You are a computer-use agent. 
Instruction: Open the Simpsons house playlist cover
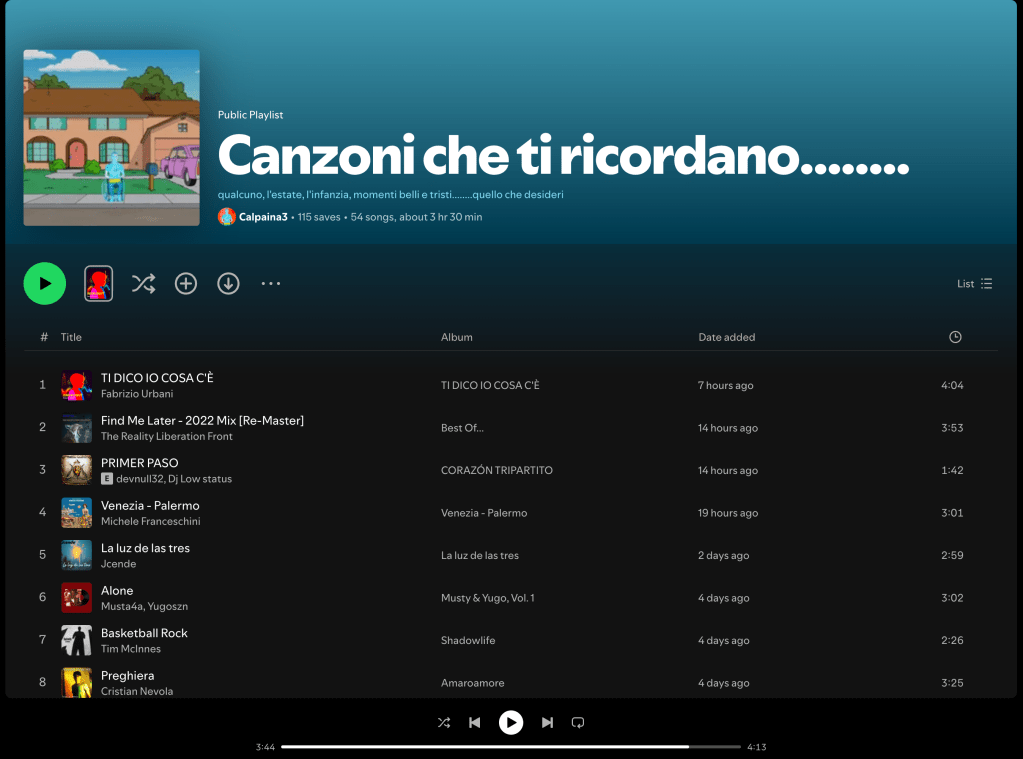click(x=112, y=138)
